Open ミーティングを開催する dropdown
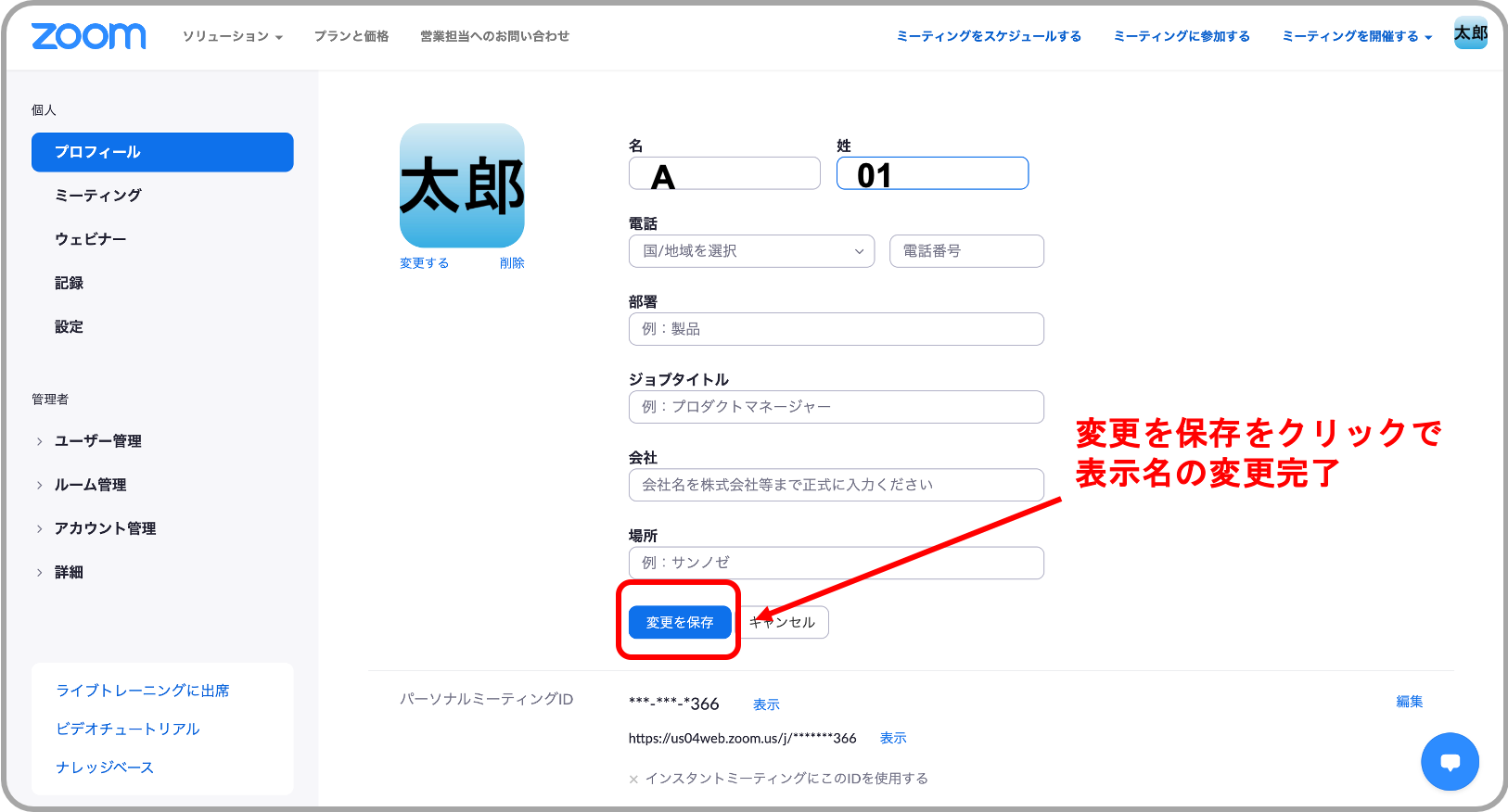 tap(1356, 36)
